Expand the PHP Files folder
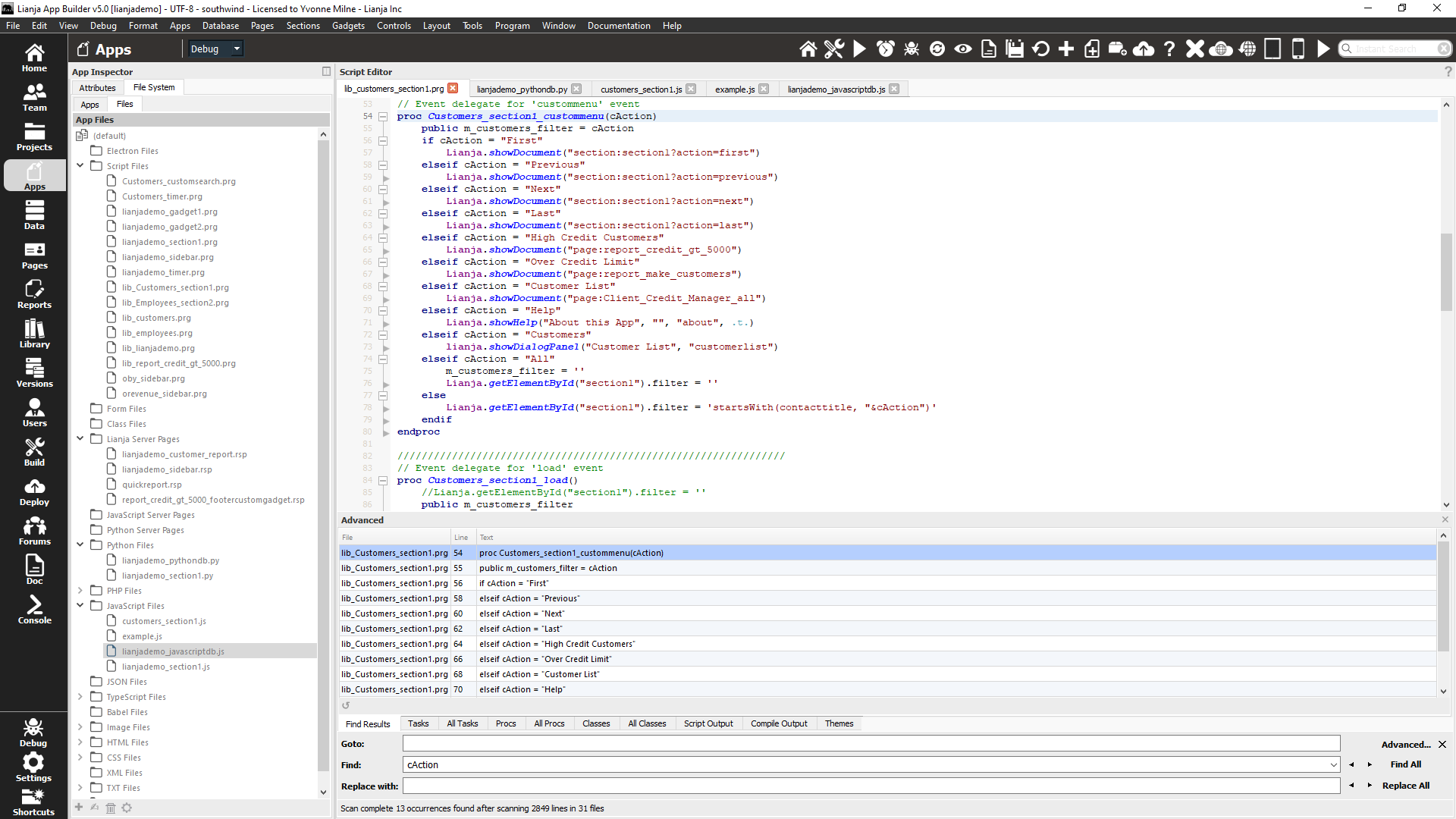The width and height of the screenshot is (1456, 819). pos(80,590)
